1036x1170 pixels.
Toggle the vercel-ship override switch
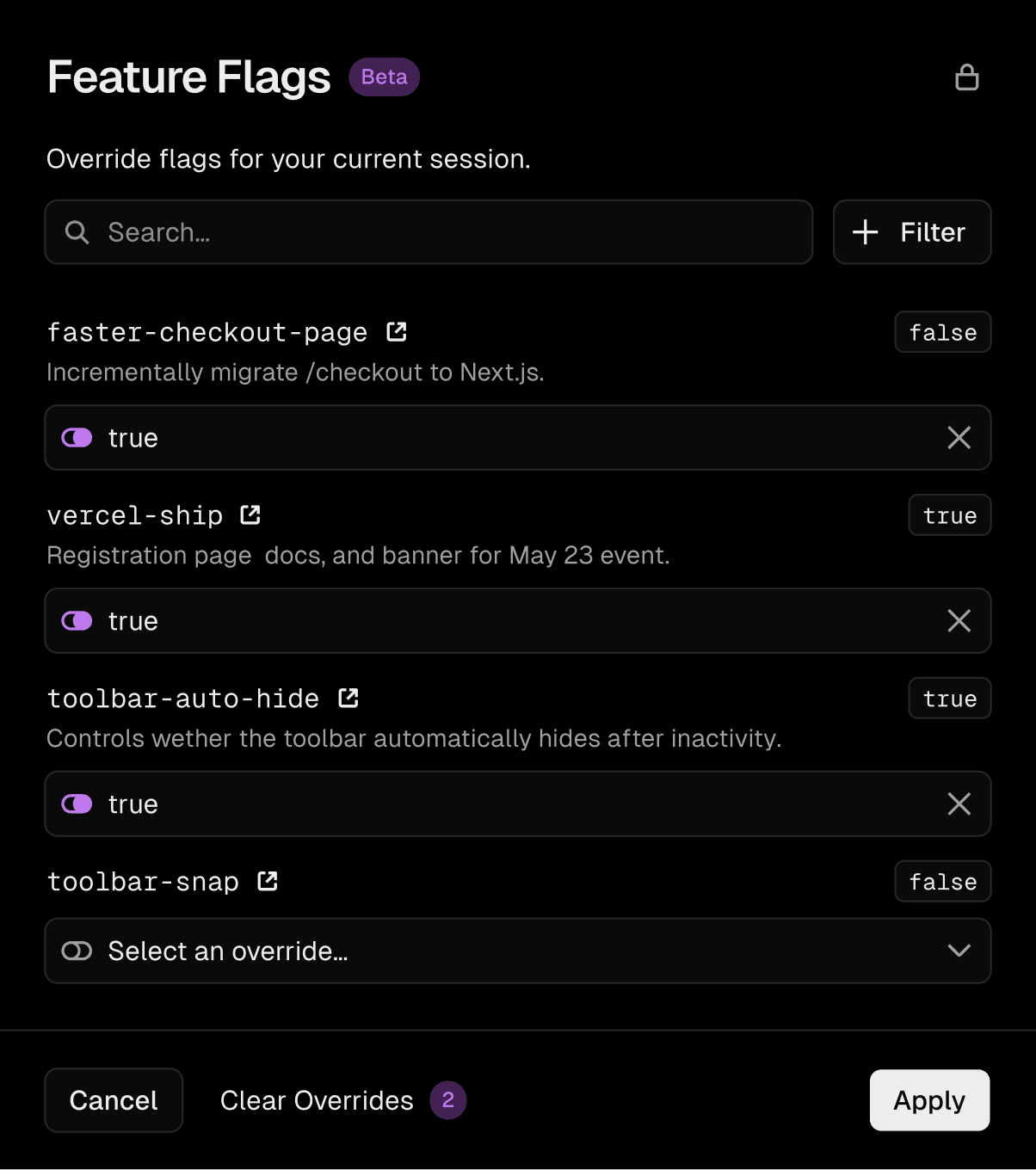[x=77, y=620]
